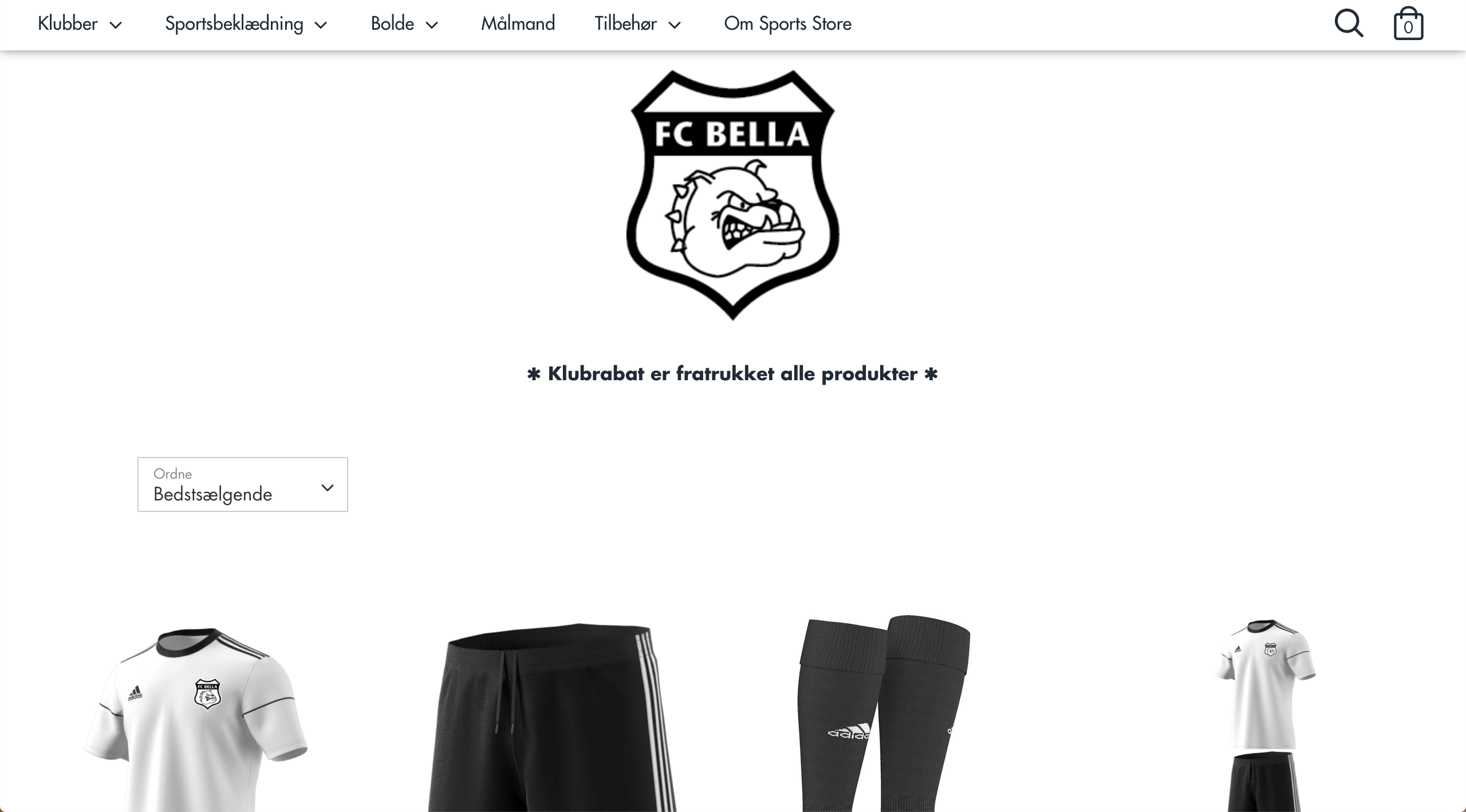Screen dimensions: 1466x812
Task: Open the Ordne Bedstsælgende sort dropdown
Action: (243, 484)
